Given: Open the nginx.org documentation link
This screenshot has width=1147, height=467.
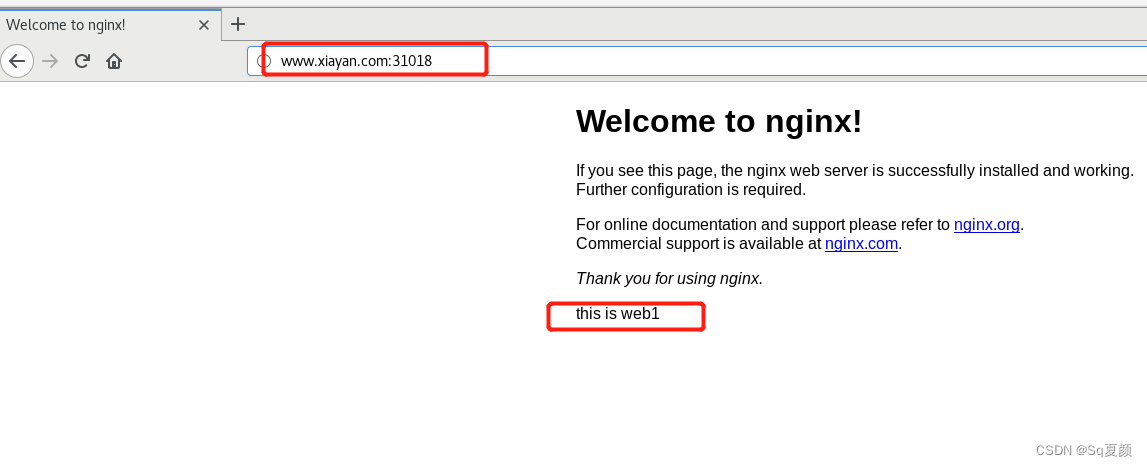Looking at the screenshot, I should point(986,225).
